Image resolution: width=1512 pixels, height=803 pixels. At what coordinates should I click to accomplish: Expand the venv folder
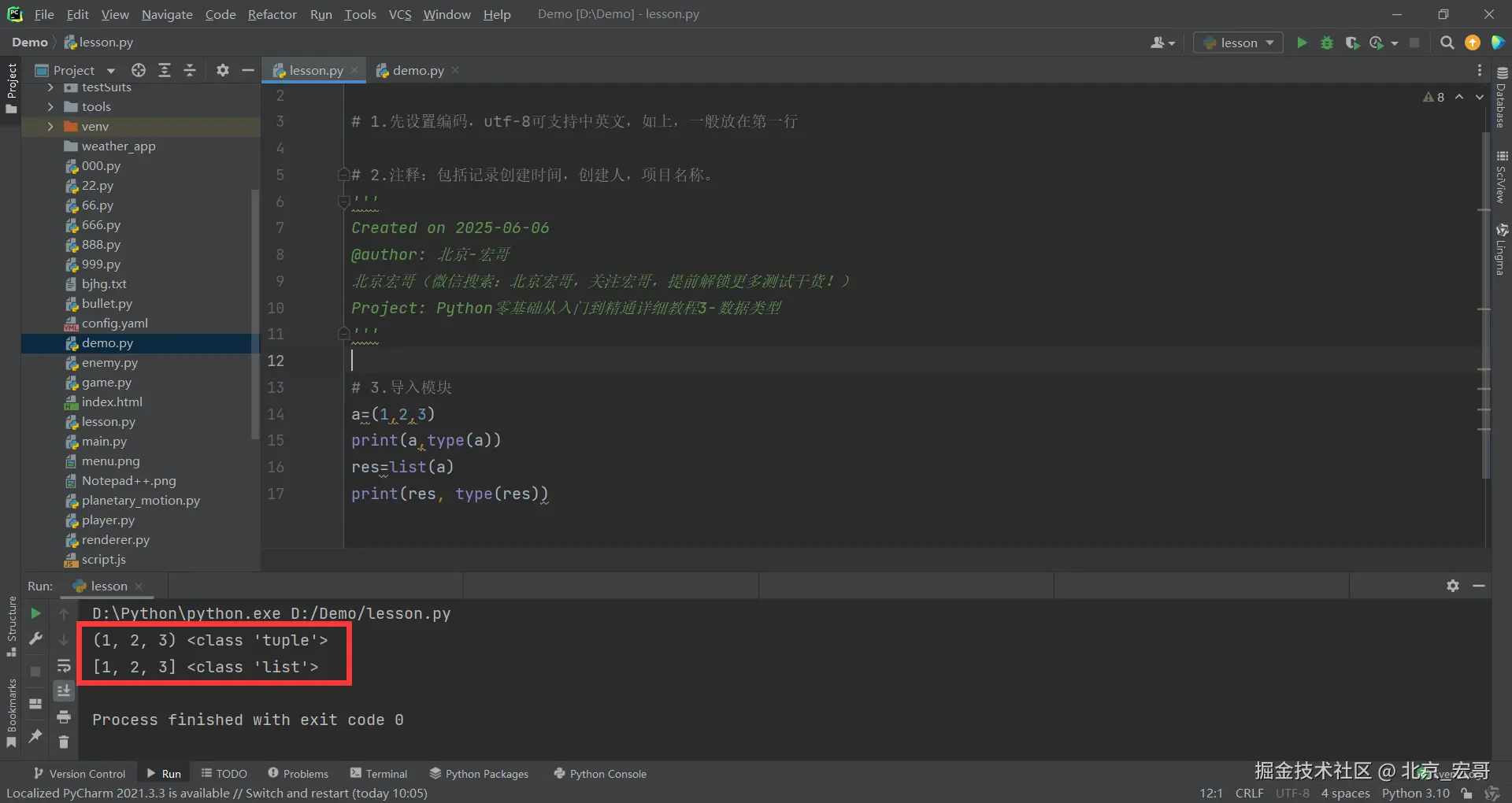point(50,126)
